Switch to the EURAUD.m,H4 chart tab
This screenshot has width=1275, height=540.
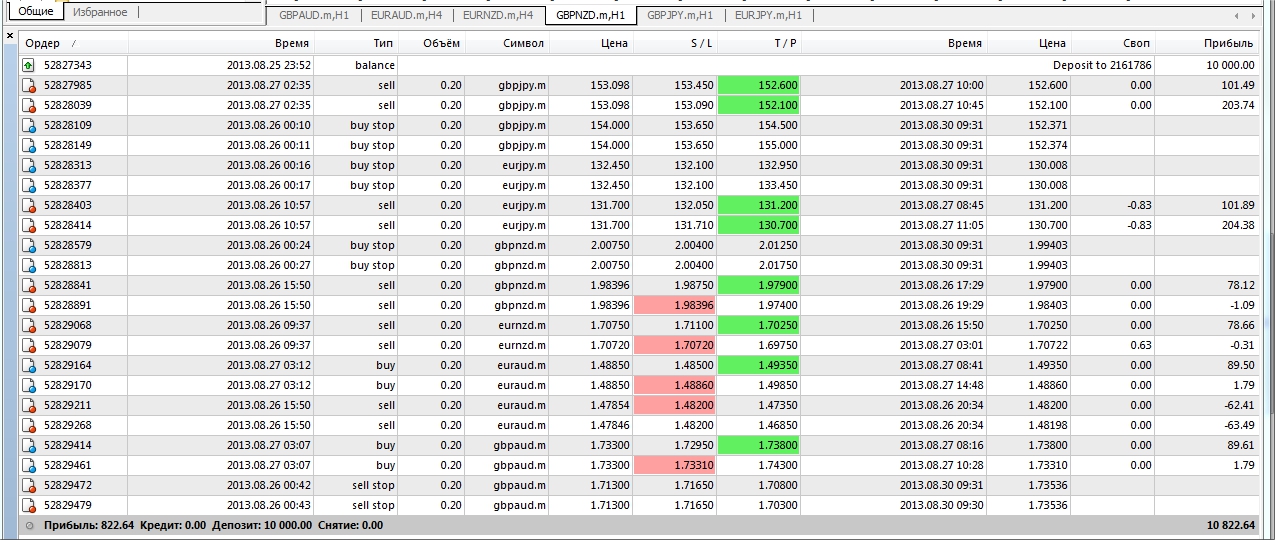coord(404,16)
